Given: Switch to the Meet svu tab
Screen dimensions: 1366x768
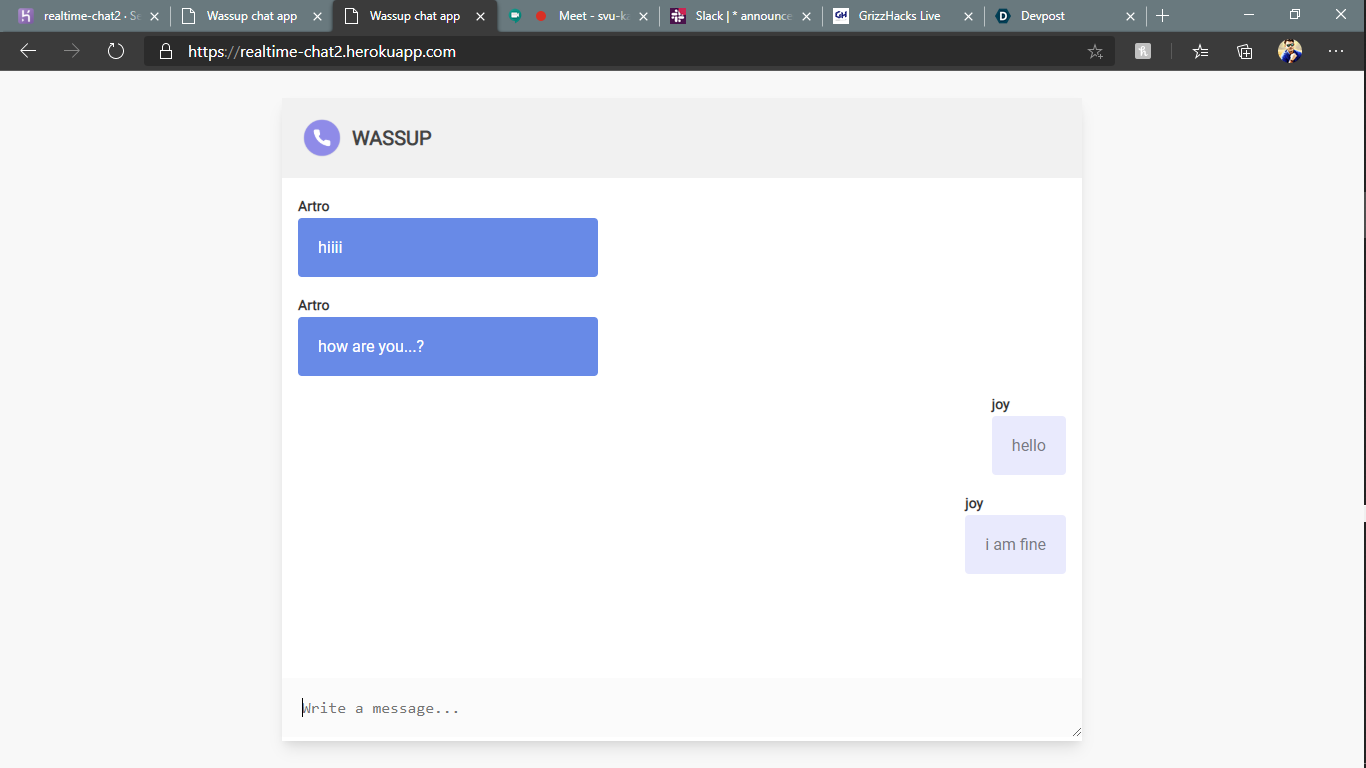Looking at the screenshot, I should 578,16.
